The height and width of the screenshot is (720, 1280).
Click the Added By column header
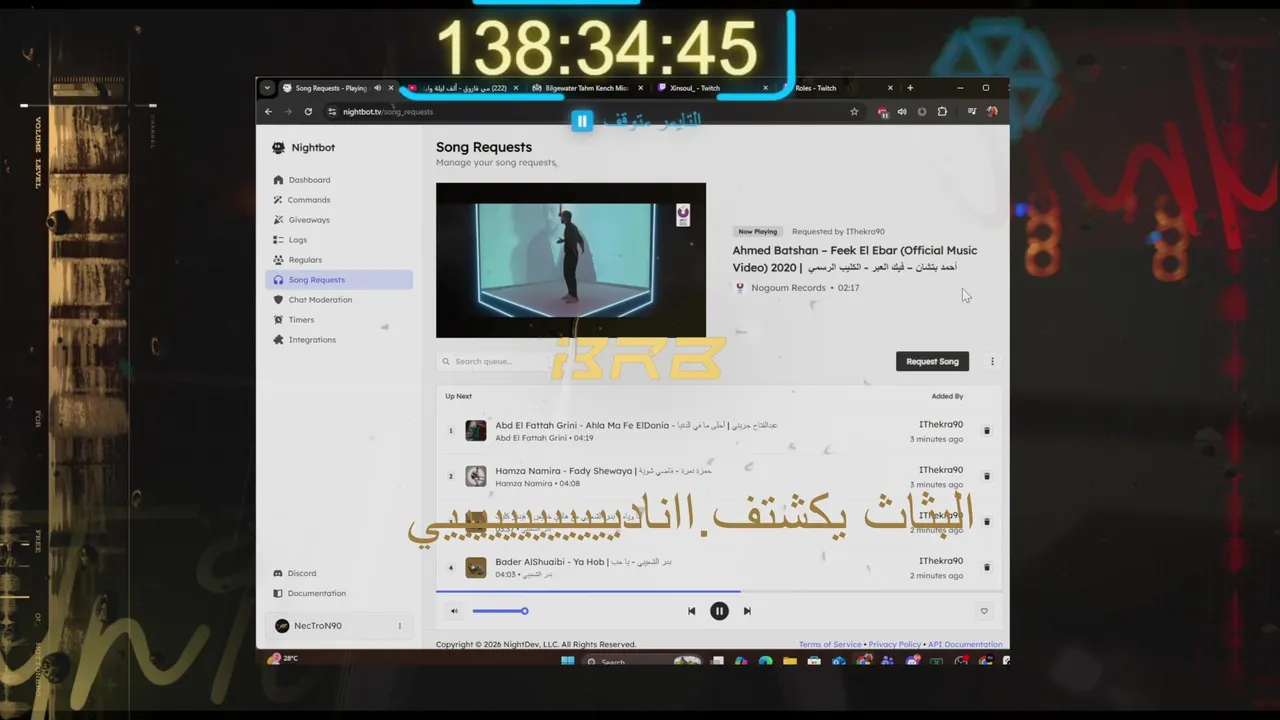click(x=947, y=396)
